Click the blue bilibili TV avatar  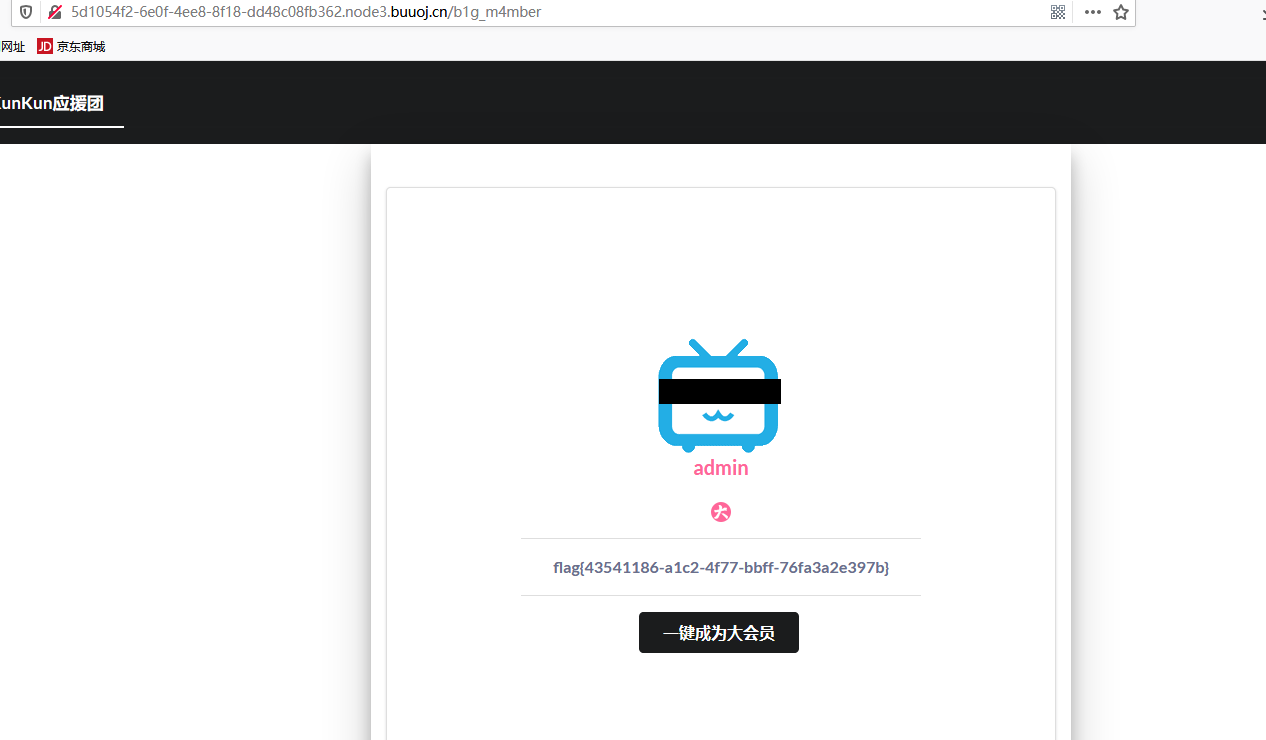tap(718, 396)
